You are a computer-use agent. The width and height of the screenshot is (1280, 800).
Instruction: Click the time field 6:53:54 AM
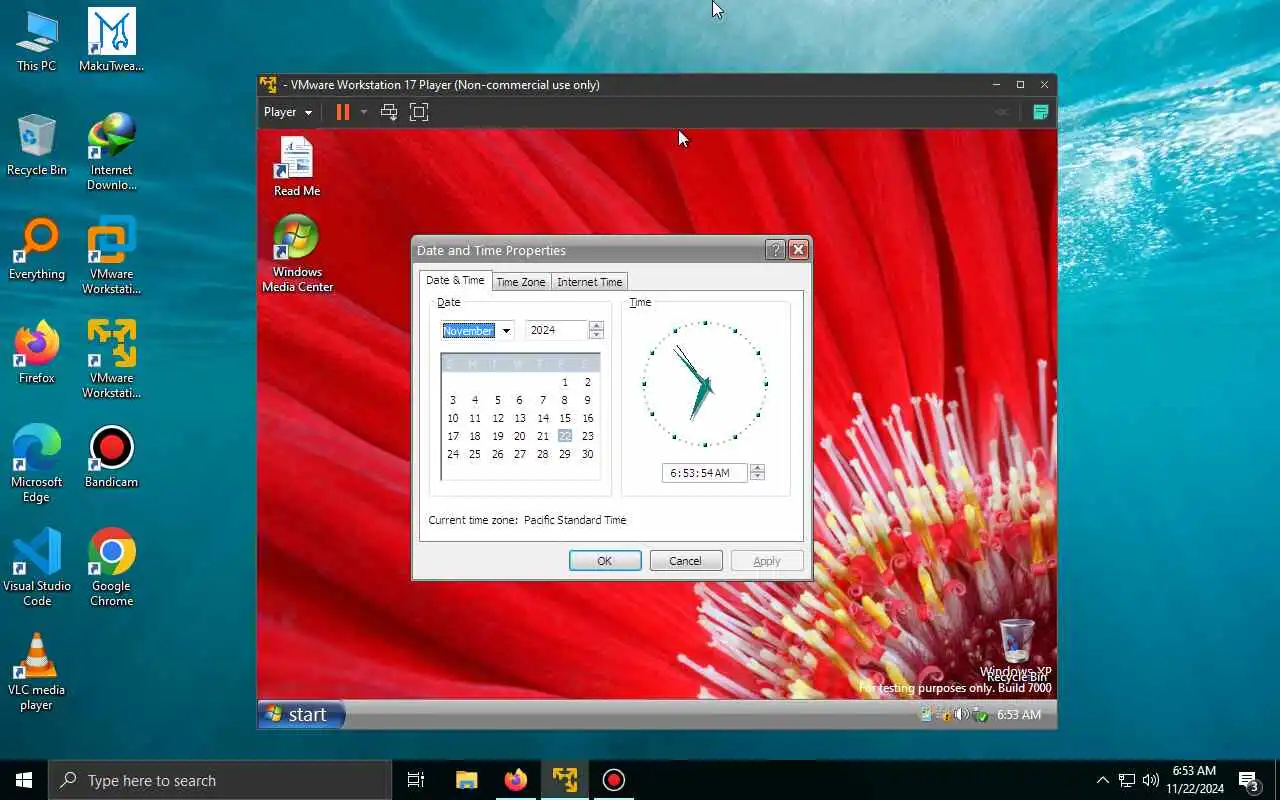click(704, 473)
